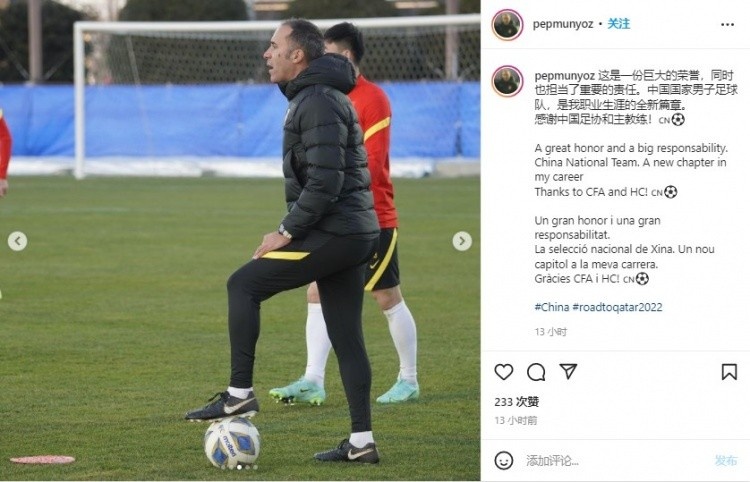Go to next photo with right arrow

[462, 241]
